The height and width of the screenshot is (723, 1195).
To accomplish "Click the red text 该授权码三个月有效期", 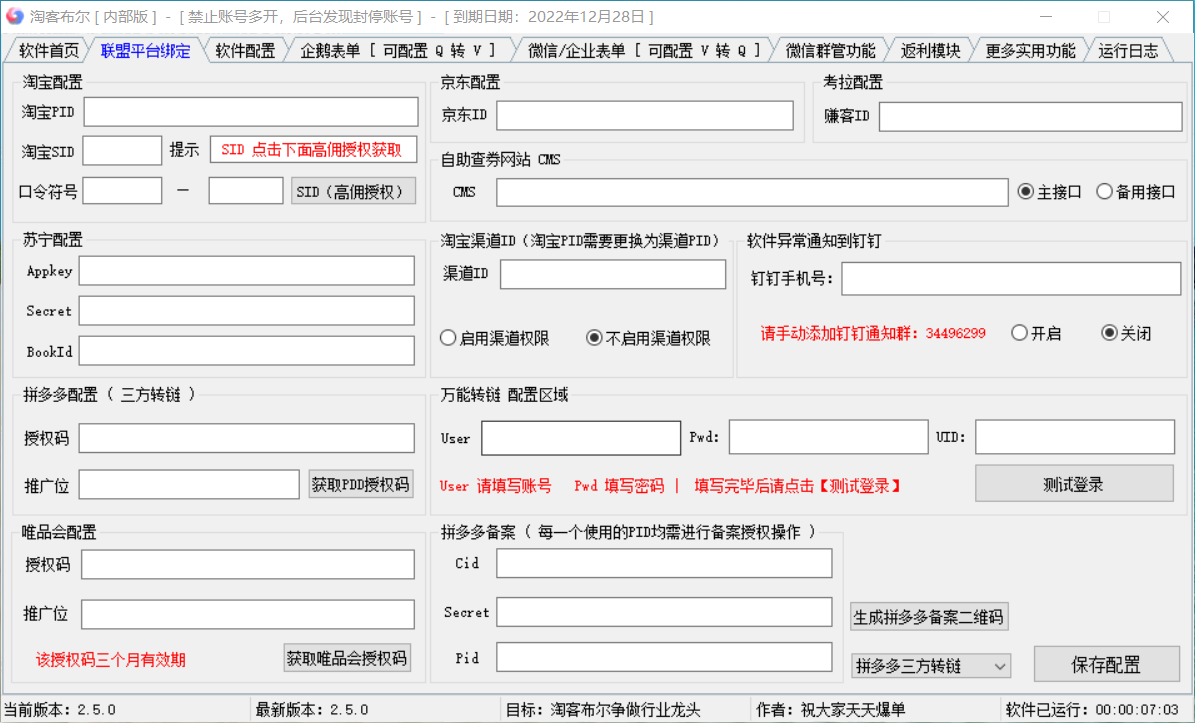I will 111,660.
